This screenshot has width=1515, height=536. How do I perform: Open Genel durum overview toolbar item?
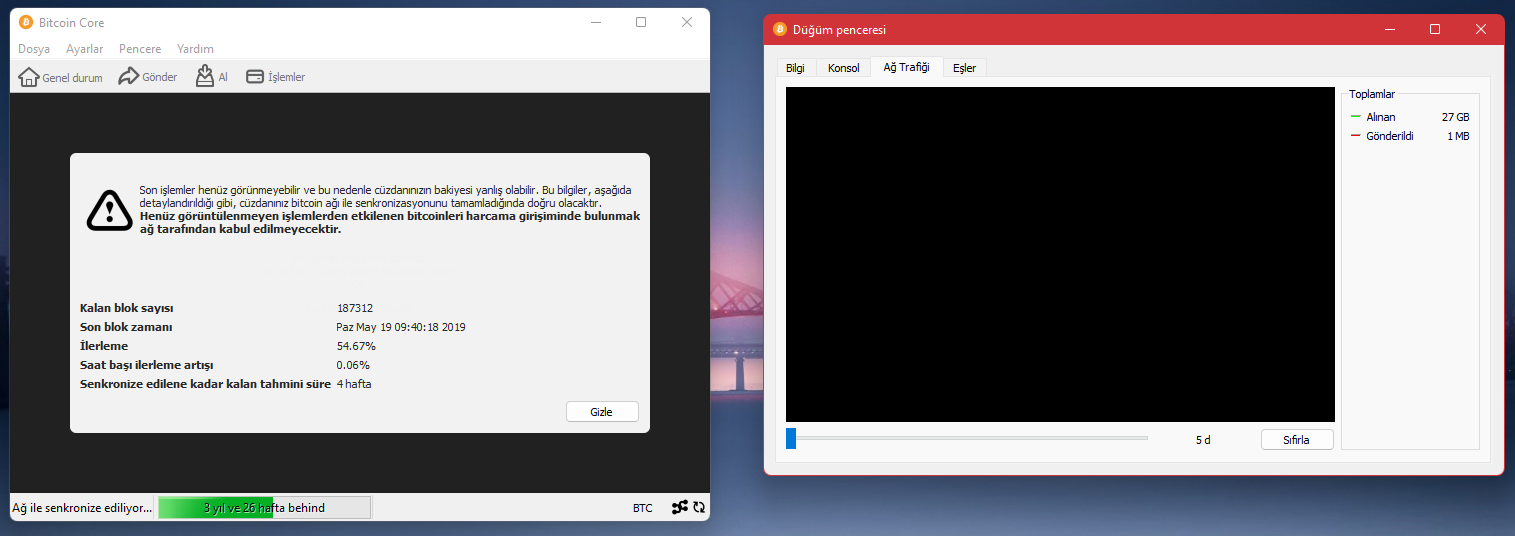tap(60, 77)
